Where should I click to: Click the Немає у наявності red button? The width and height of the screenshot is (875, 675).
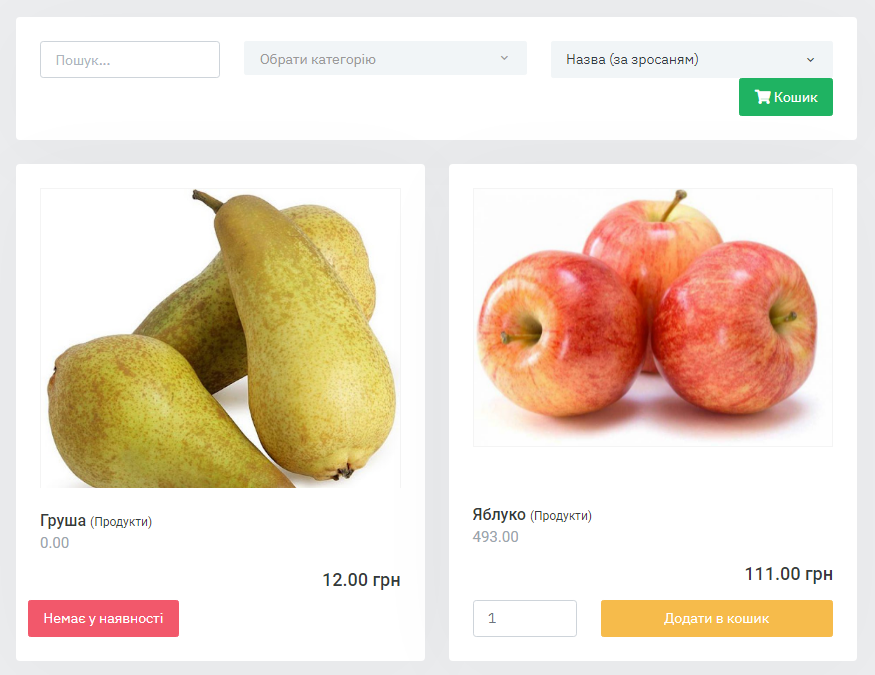pyautogui.click(x=103, y=618)
